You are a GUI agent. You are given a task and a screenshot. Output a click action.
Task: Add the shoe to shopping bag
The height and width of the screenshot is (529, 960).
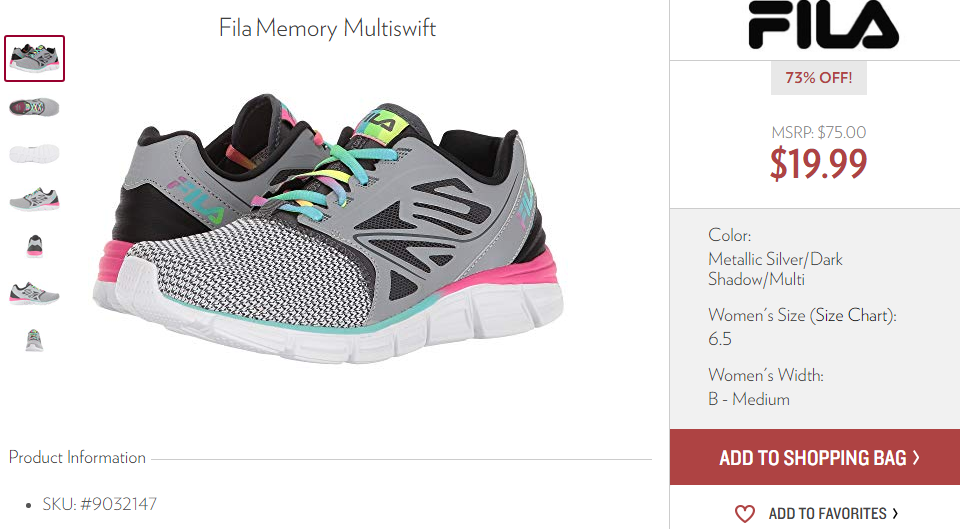pos(815,457)
